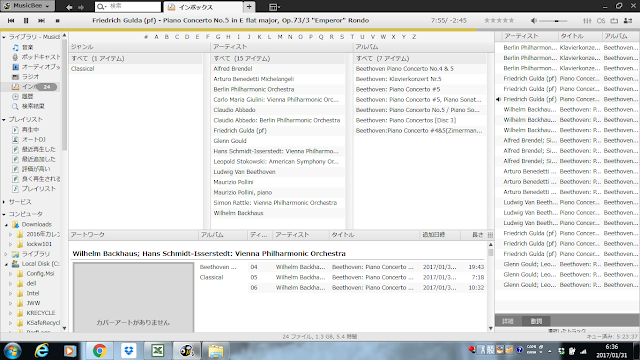
Task: Expand the Config.Msi folder
Action: [x=11, y=273]
